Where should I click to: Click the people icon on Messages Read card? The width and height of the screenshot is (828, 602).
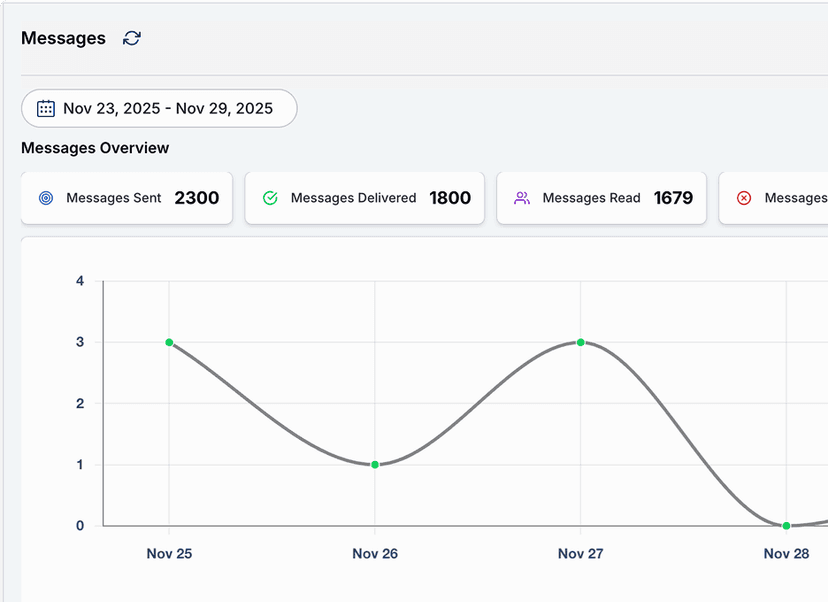[521, 198]
